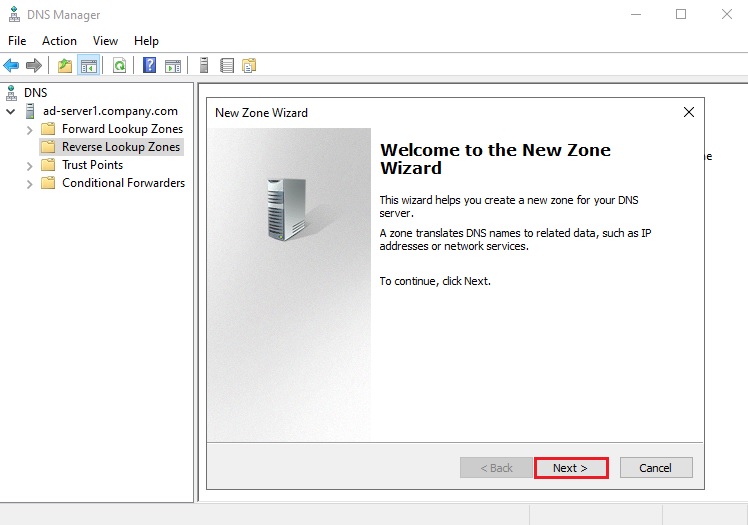Click the Refresh toolbar icon
Image resolution: width=748 pixels, height=525 pixels.
pos(119,66)
